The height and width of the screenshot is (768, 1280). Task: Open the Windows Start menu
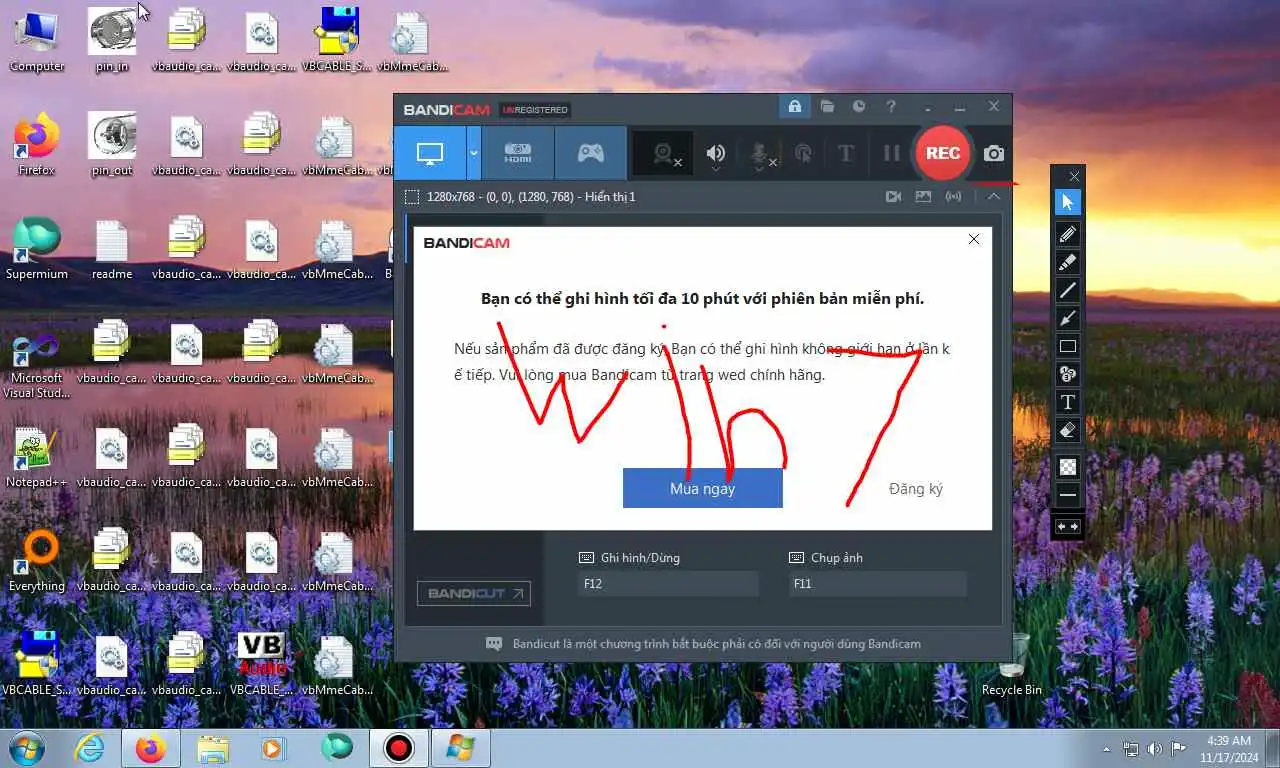click(x=26, y=748)
